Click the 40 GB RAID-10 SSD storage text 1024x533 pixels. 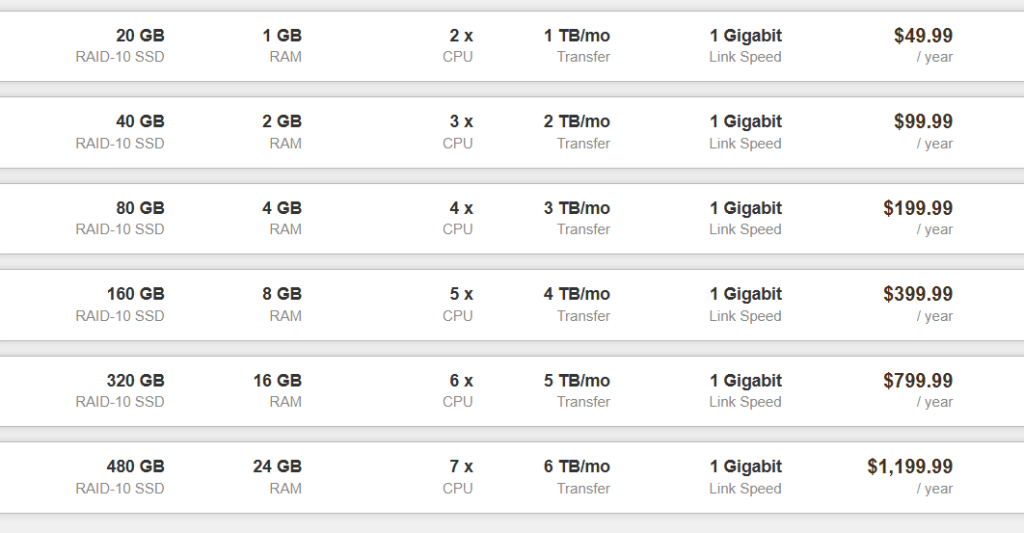[120, 131]
